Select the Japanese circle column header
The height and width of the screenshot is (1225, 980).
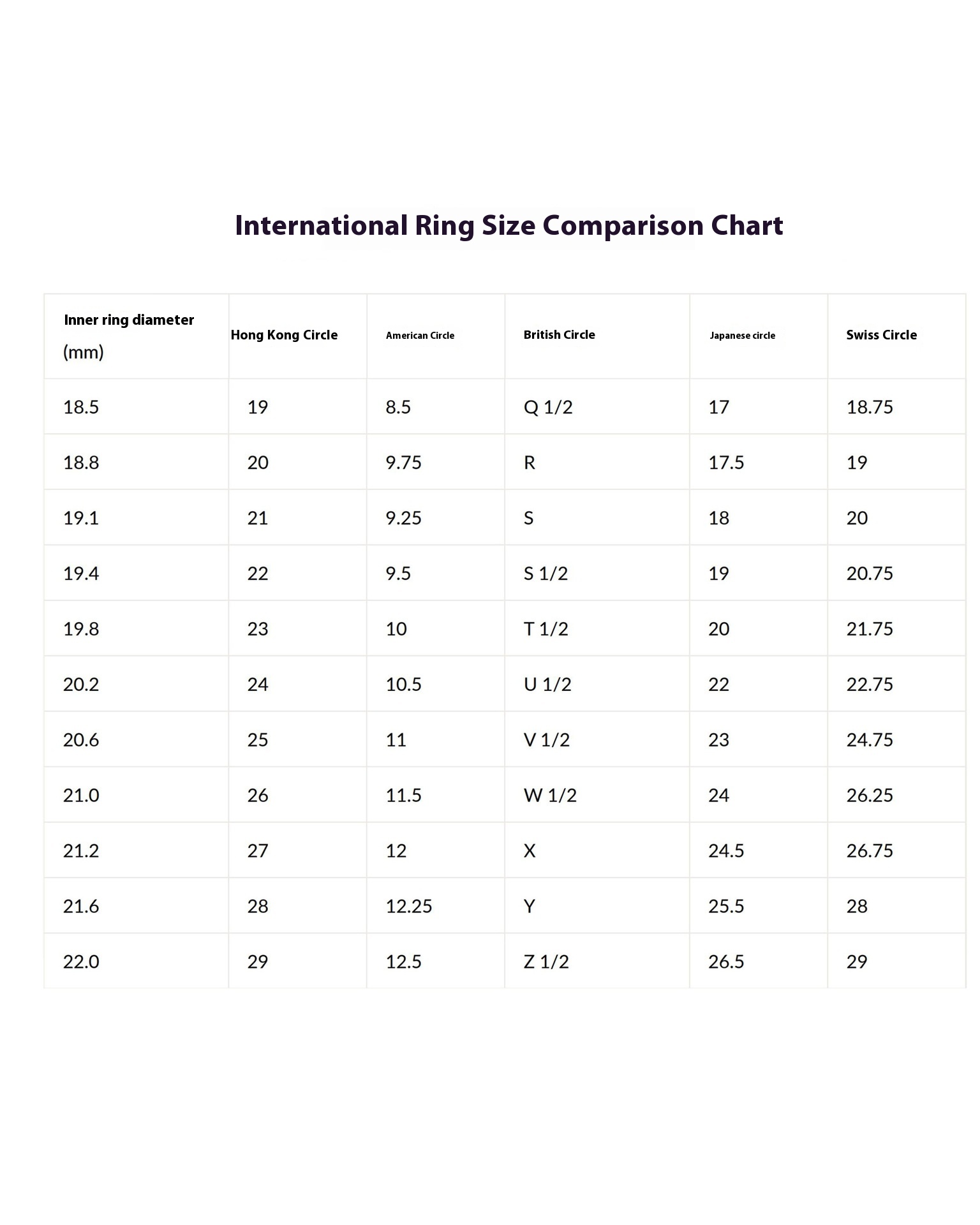[759, 336]
